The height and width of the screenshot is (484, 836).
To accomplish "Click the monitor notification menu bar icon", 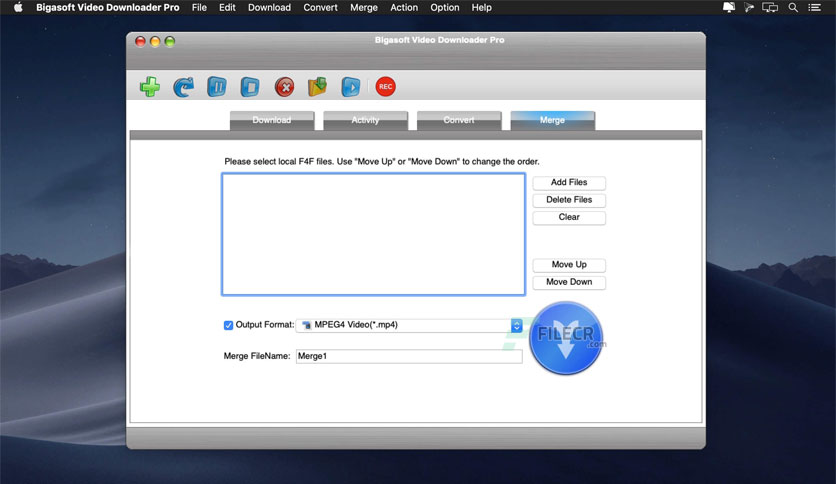I will pos(729,7).
